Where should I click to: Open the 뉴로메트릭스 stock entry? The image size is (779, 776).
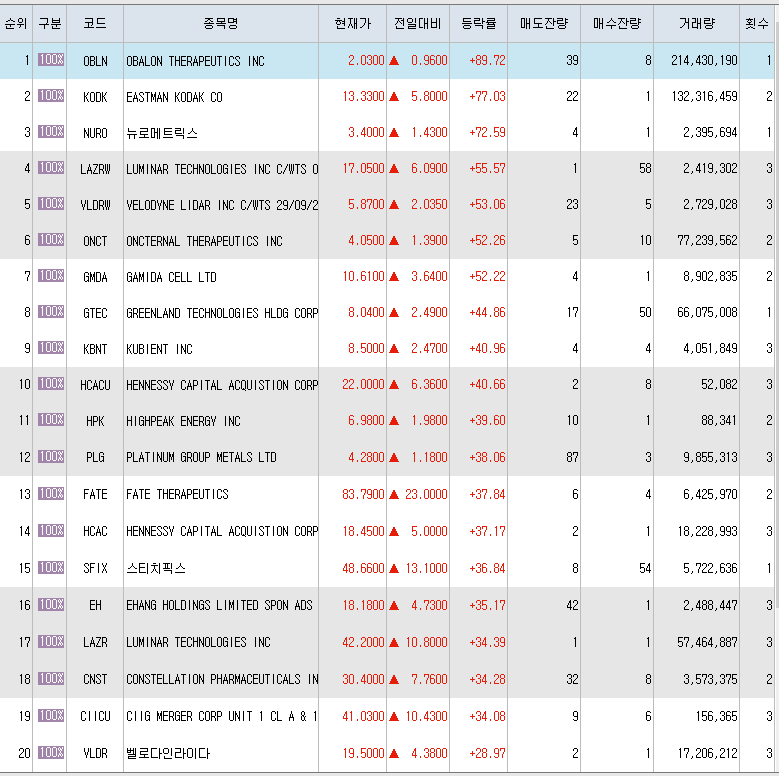[x=162, y=133]
